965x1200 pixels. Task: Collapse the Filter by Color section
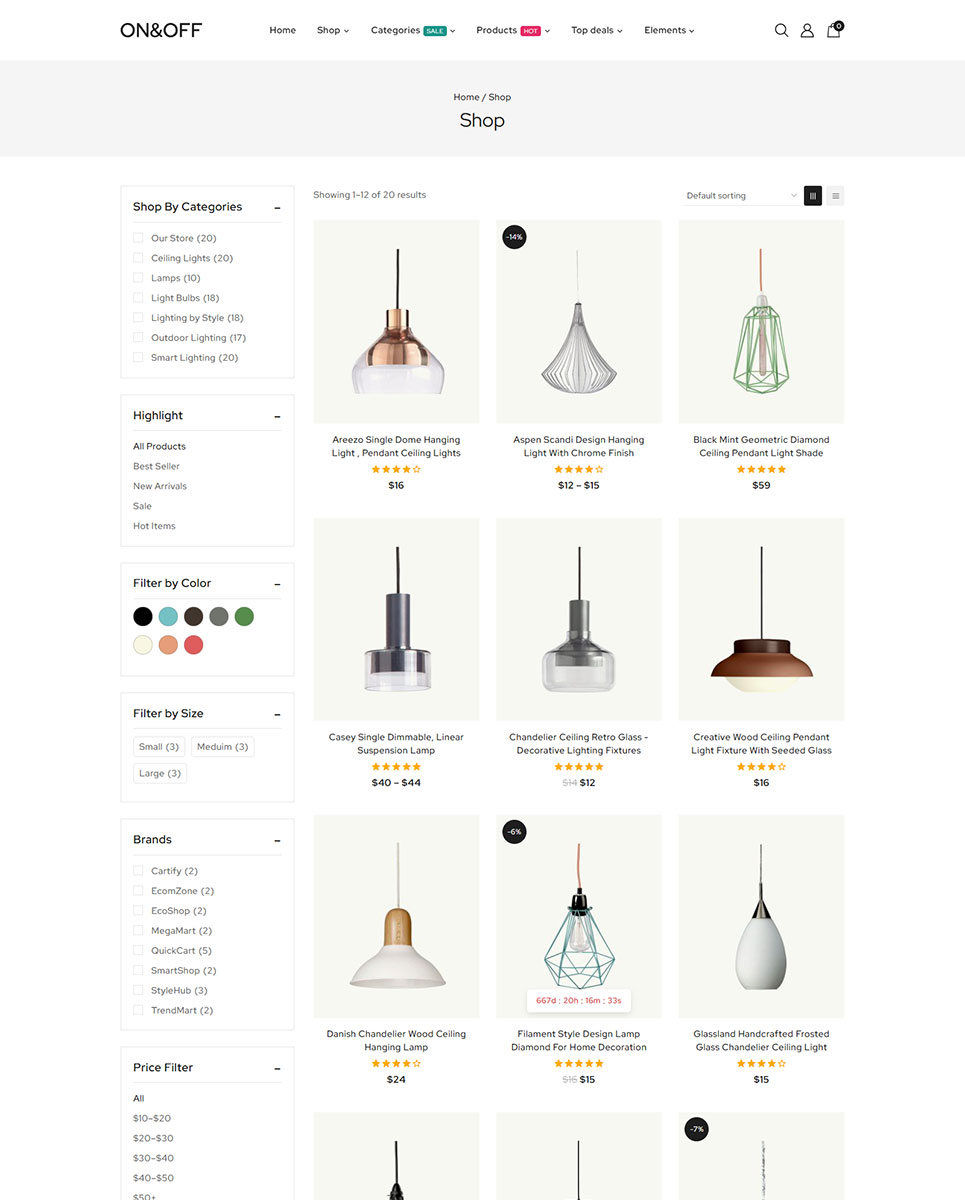tap(277, 584)
